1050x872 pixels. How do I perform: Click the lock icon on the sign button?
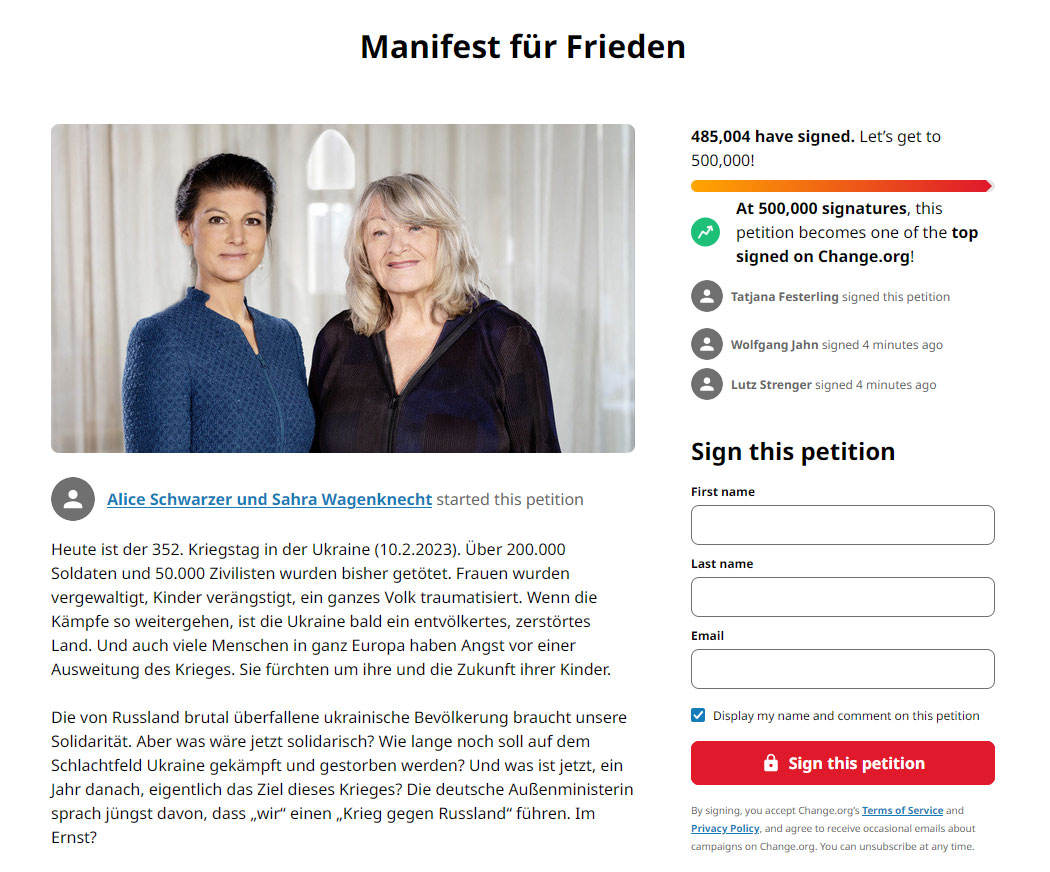click(x=771, y=763)
